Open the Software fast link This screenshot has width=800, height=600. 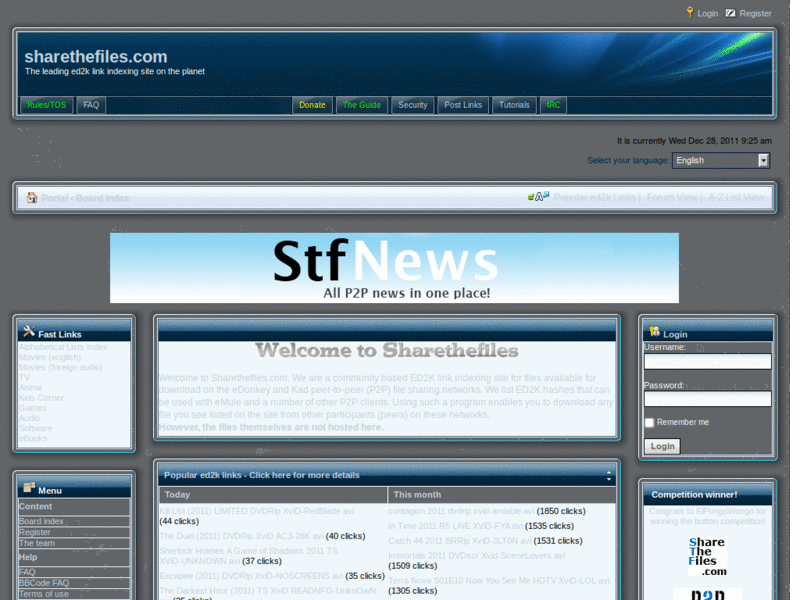35,428
